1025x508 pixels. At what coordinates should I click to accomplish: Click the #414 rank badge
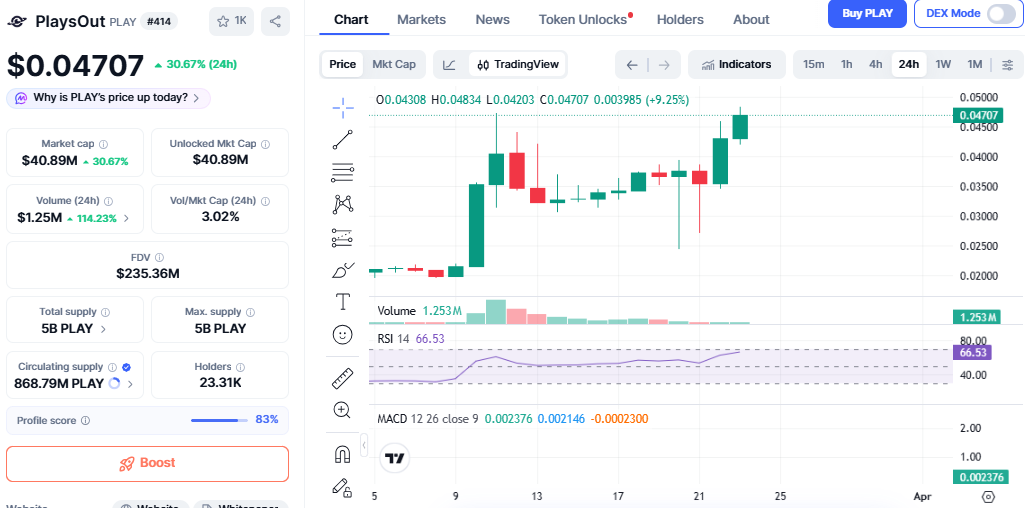(160, 22)
